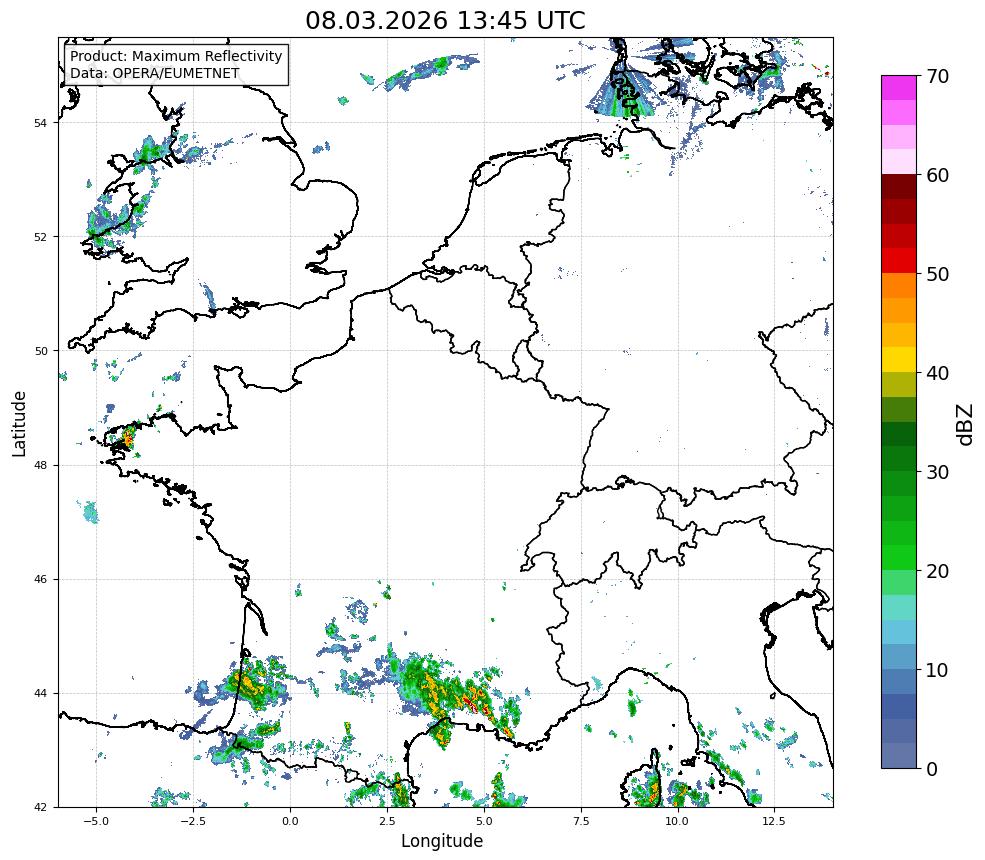The image size is (985, 860).
Task: Click the colorbar tick label 0
Action: [932, 769]
